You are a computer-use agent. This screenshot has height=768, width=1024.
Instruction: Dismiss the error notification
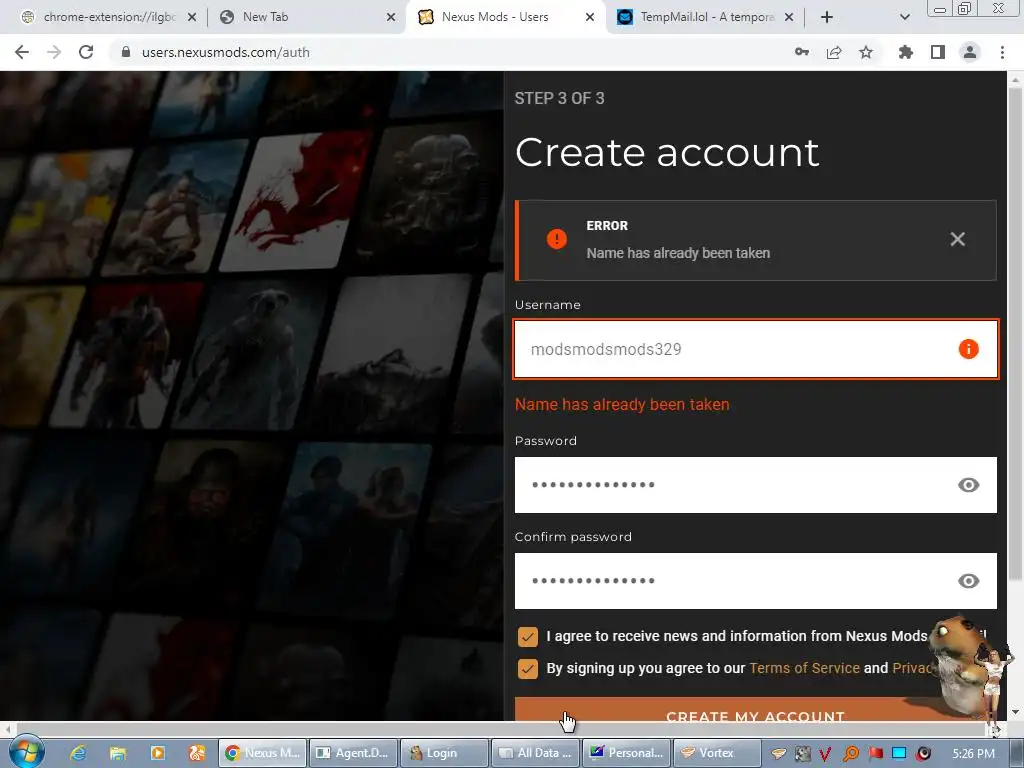957,239
